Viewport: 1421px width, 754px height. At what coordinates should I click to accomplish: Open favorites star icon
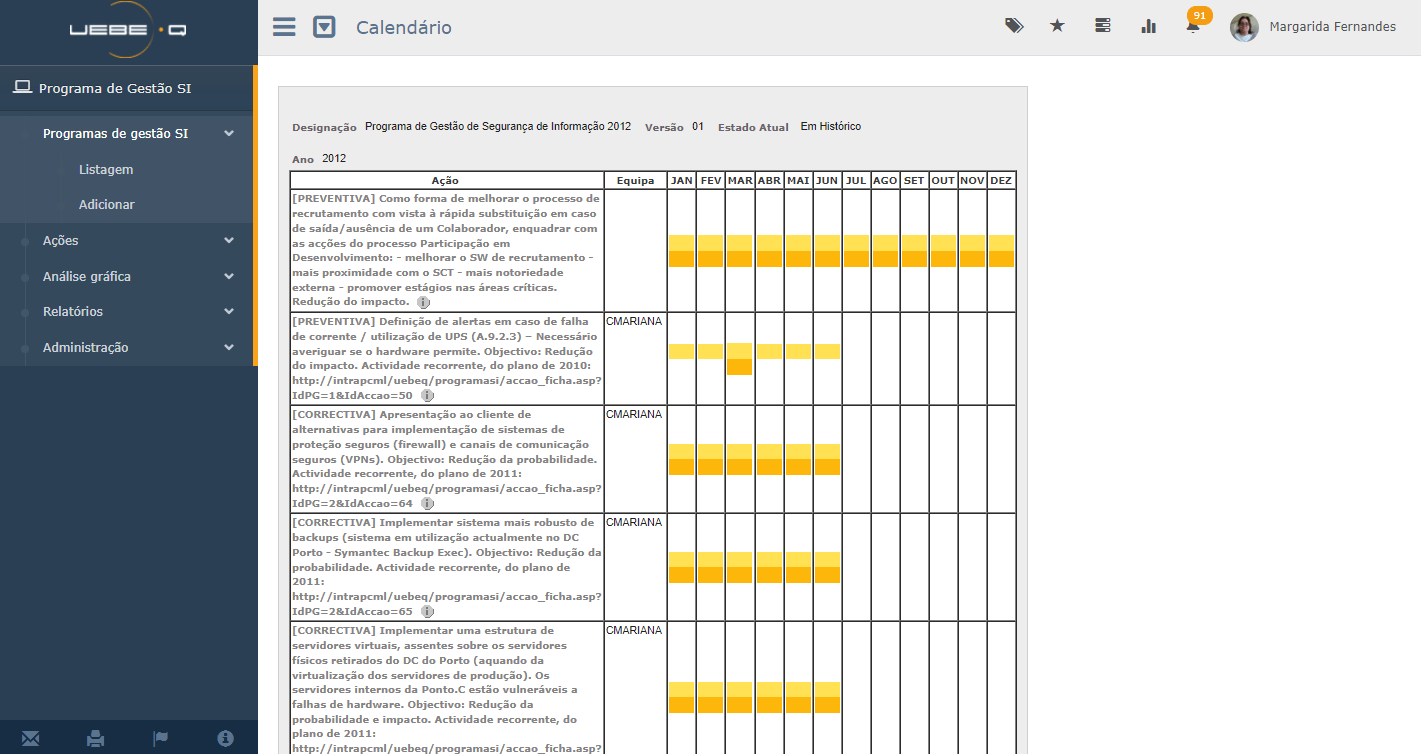[1057, 26]
